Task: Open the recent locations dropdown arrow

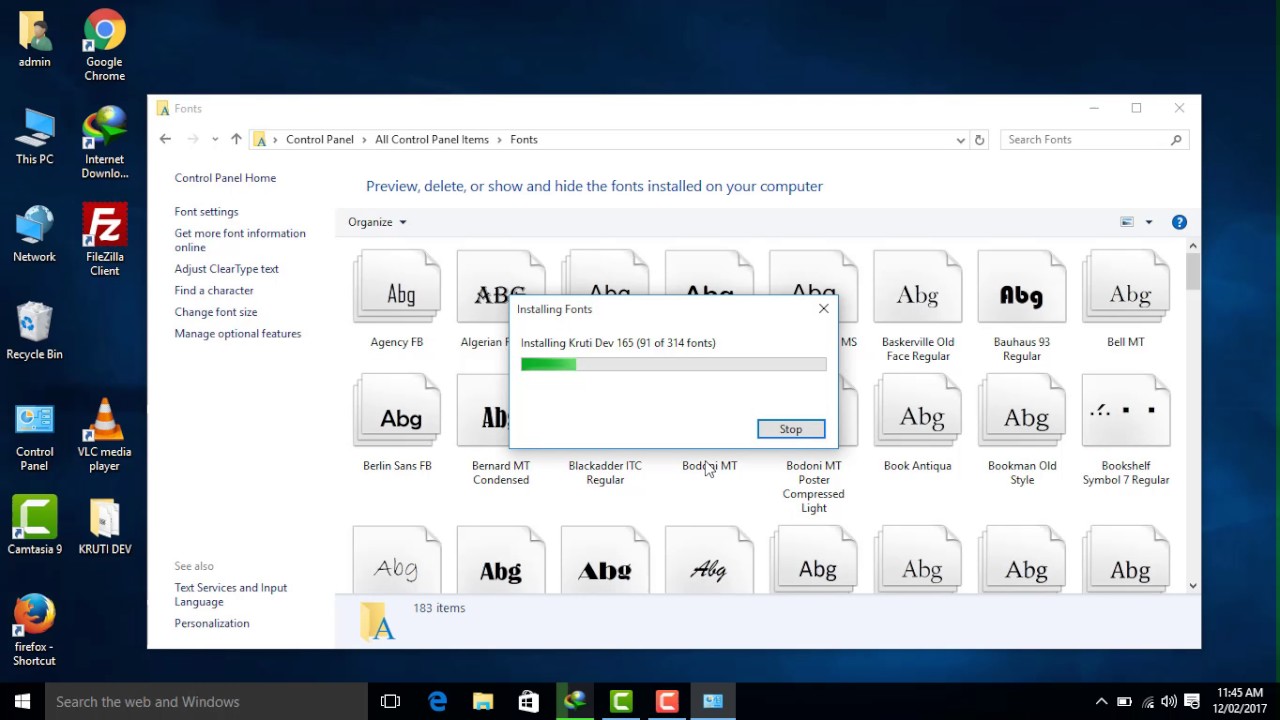Action: pos(214,140)
